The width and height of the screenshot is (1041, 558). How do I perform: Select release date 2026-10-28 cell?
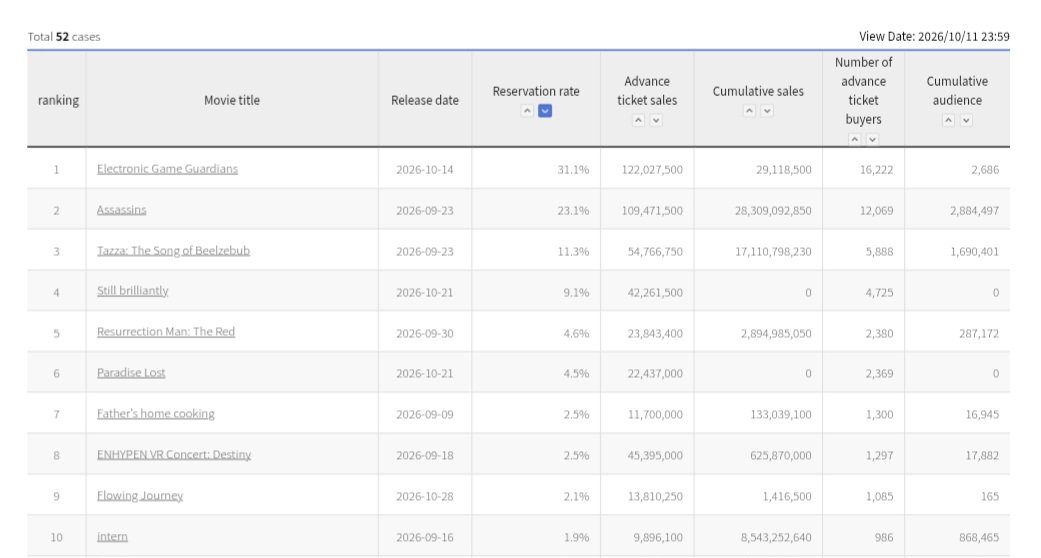(x=425, y=496)
